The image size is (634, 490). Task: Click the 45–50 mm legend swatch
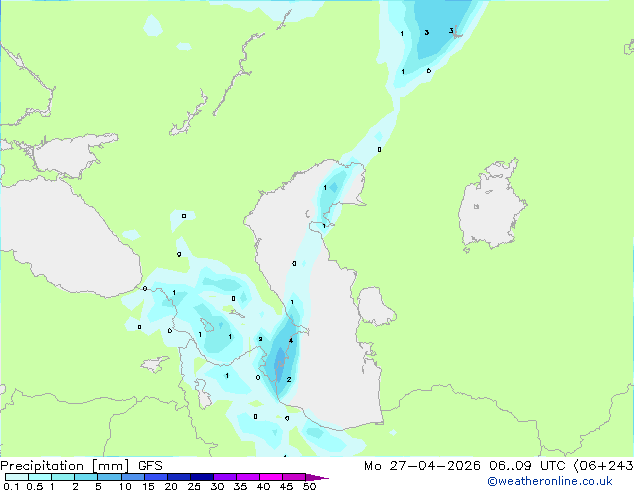click(x=294, y=477)
